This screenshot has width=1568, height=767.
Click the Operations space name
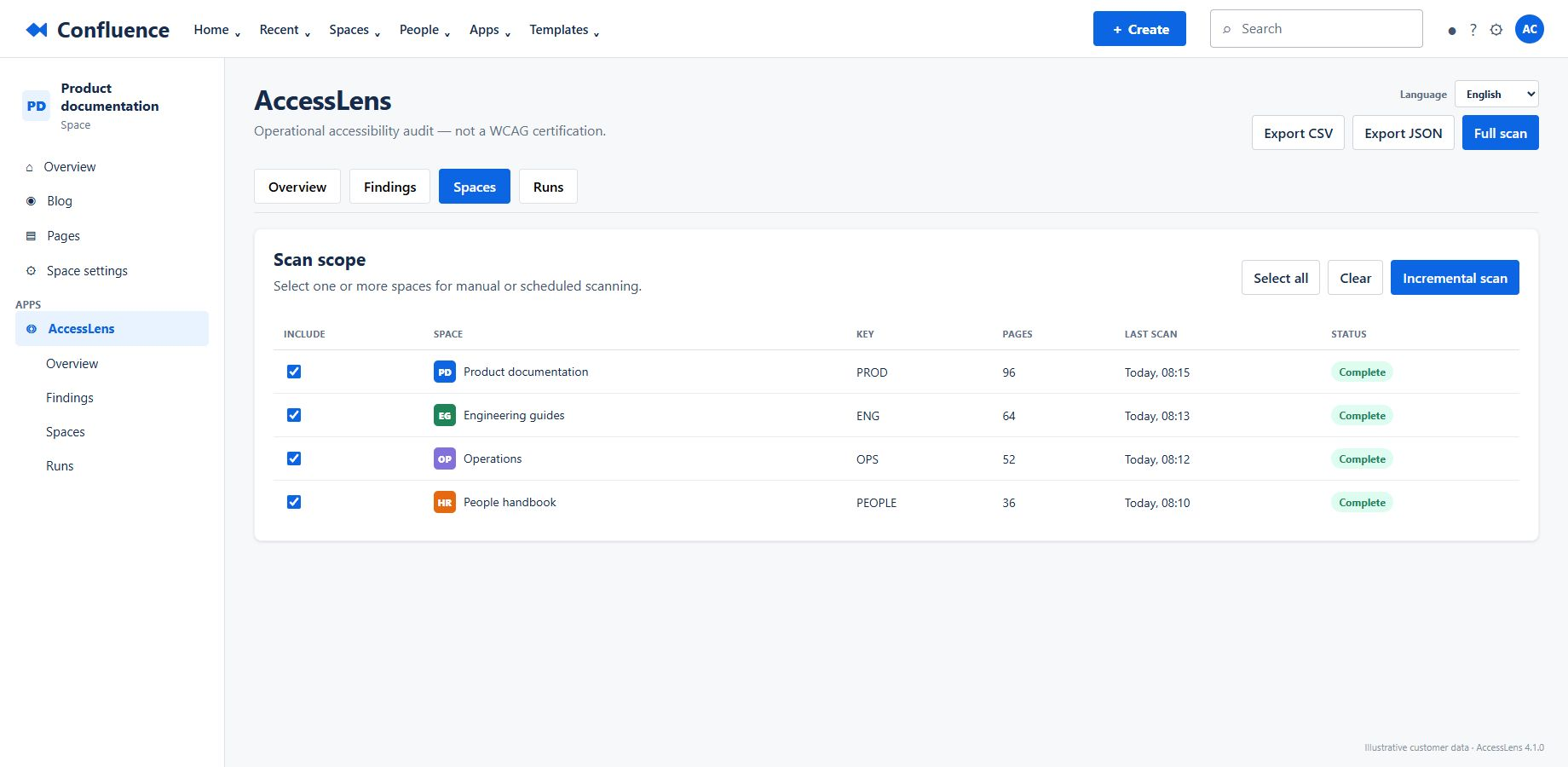coord(493,458)
